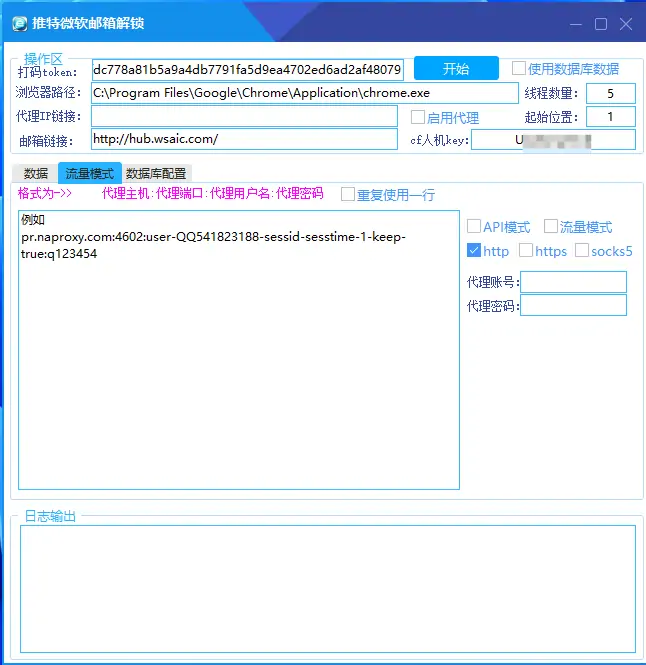
Task: Check the API模式 checkbox
Action: 474,226
